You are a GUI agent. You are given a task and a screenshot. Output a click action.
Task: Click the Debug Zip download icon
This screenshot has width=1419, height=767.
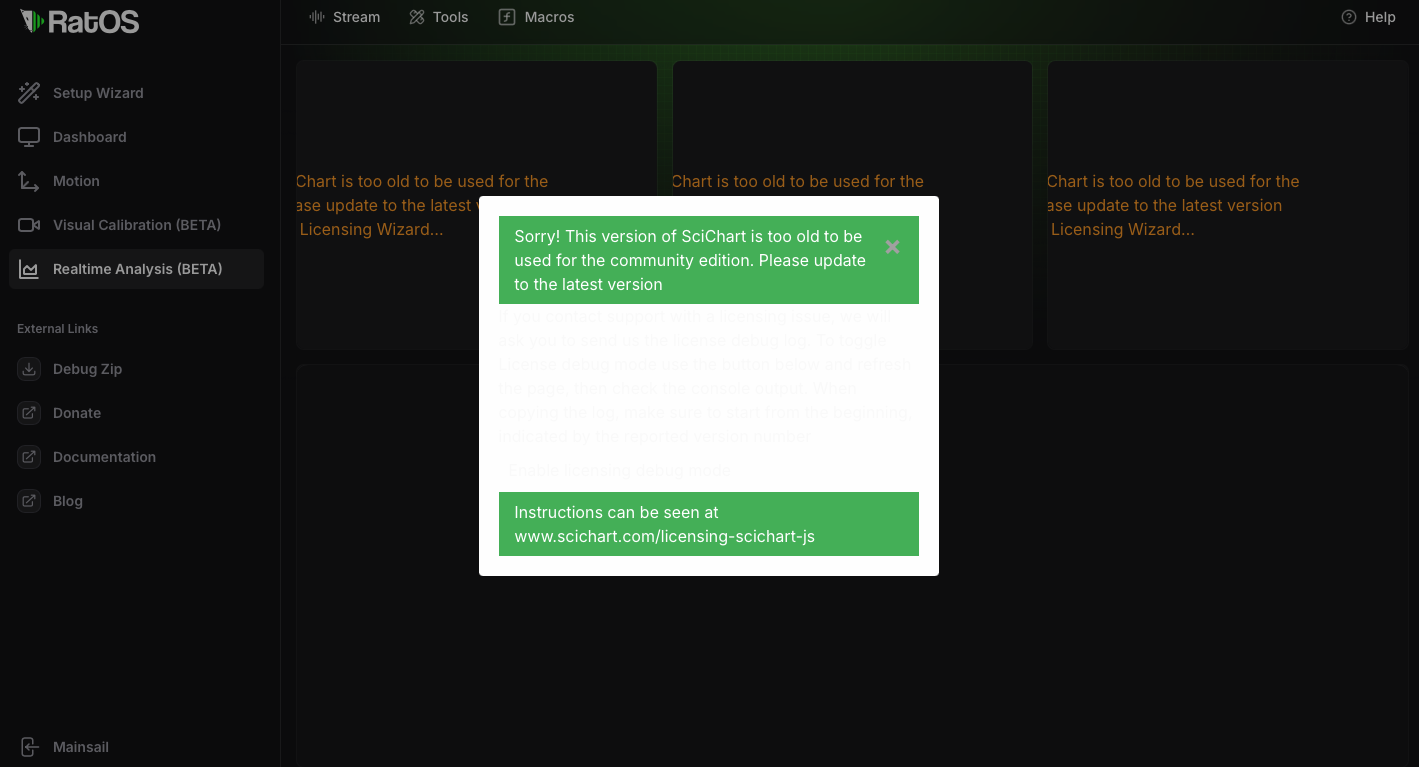[29, 369]
